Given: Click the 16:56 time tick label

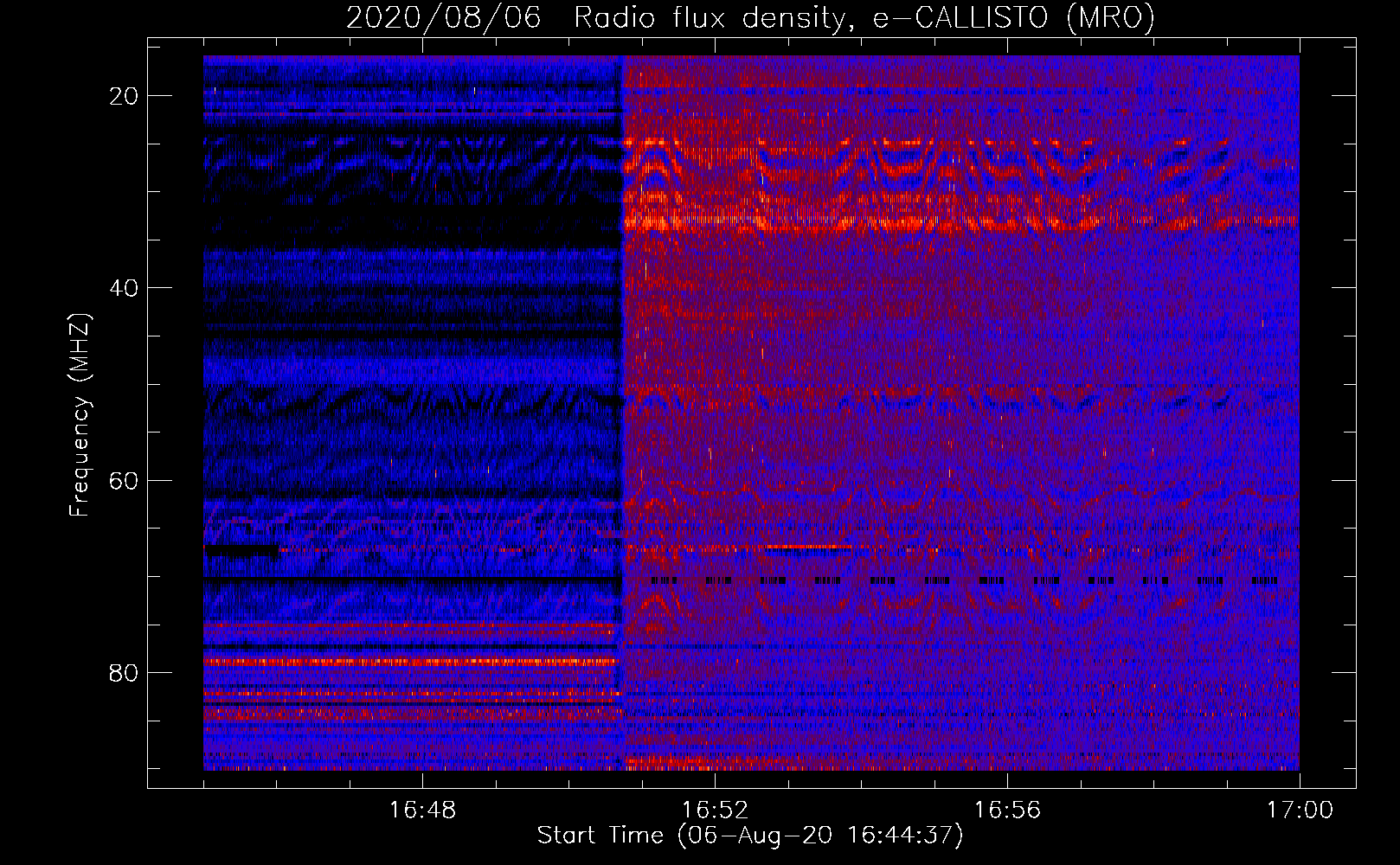Looking at the screenshot, I should tap(1007, 811).
